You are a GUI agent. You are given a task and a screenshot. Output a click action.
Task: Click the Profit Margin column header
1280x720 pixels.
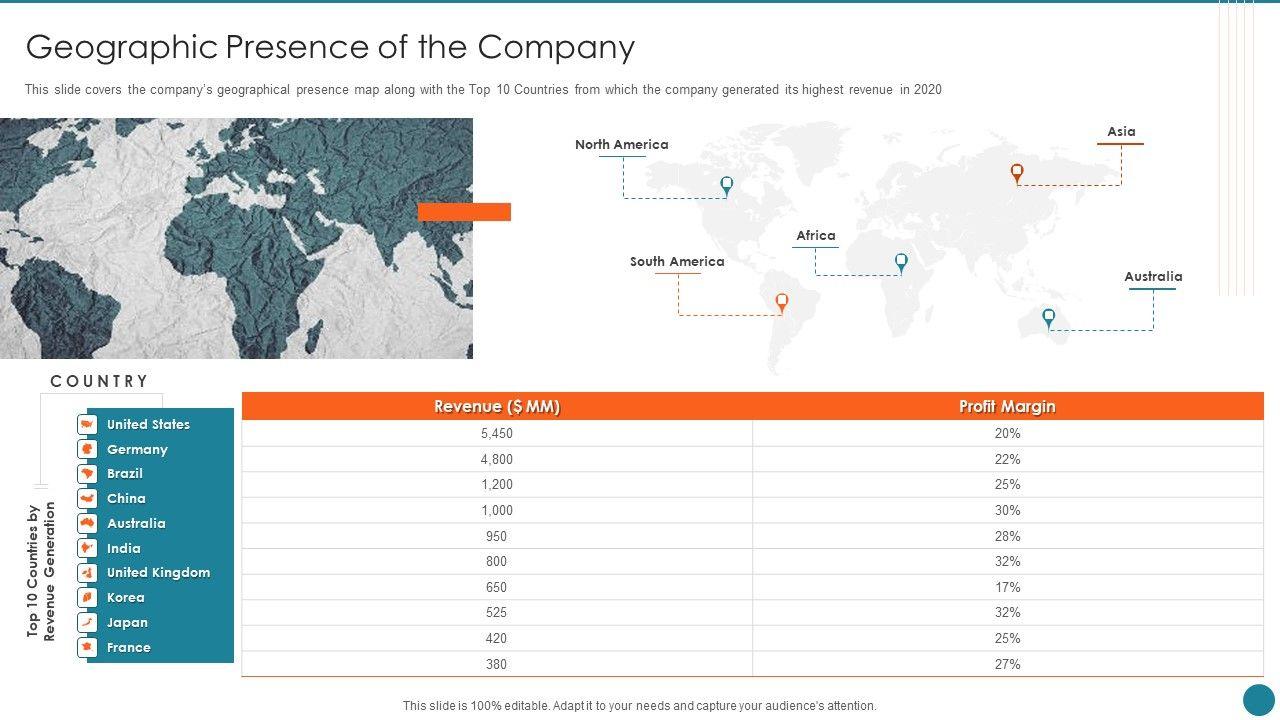click(1007, 406)
